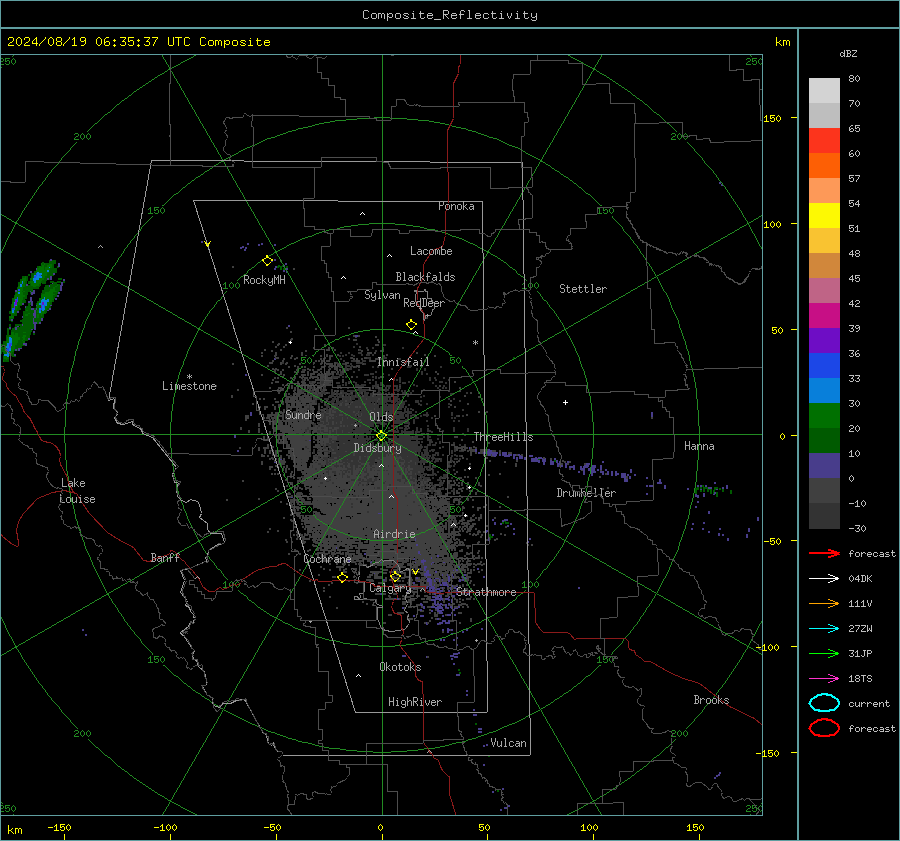
Task: Select the yellow radar-center diamond above Didsbury
Action: [x=381, y=436]
